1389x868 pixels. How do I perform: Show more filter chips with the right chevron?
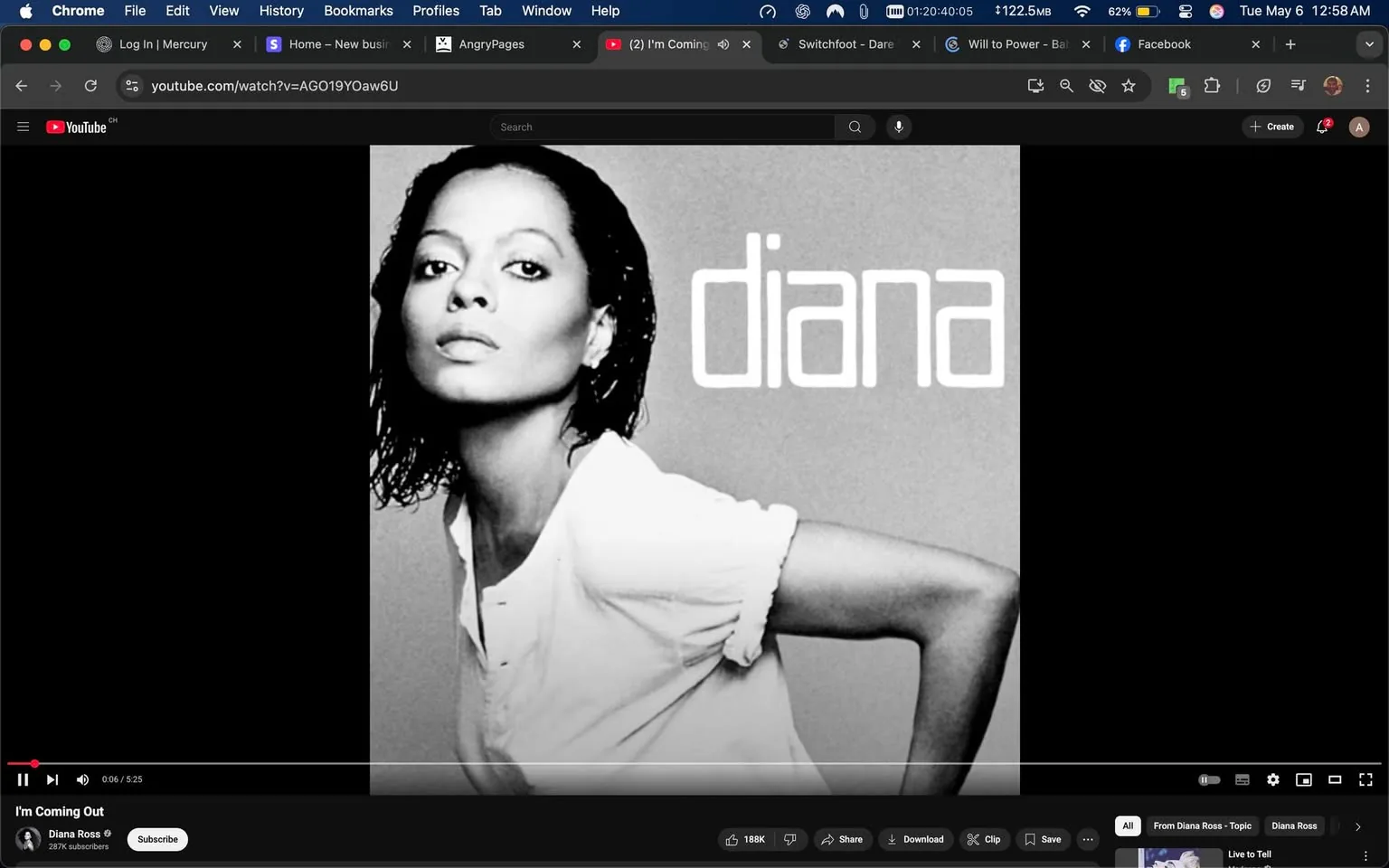tap(1357, 826)
